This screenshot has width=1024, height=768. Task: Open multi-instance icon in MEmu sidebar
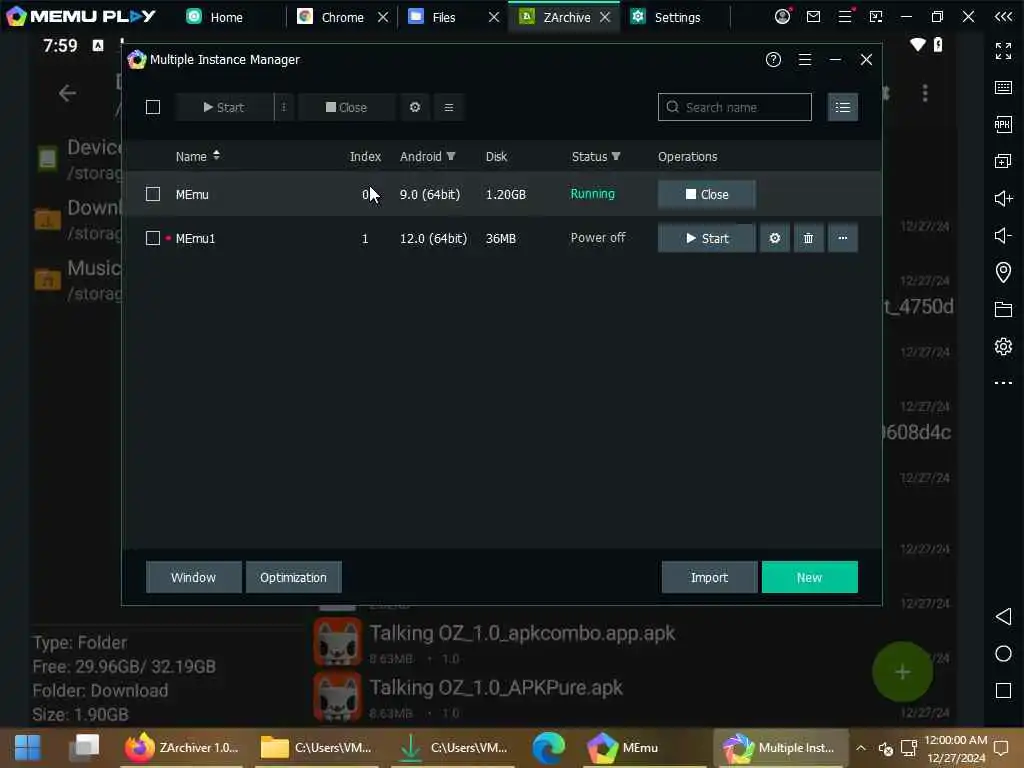tap(1003, 161)
